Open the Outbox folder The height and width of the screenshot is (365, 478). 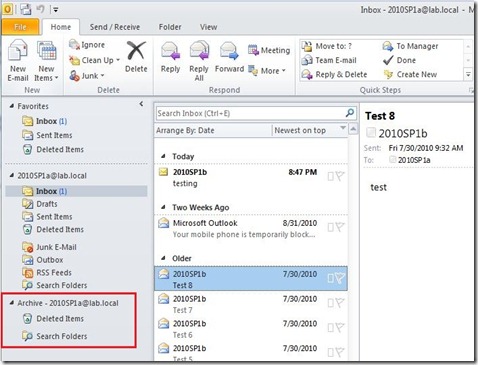pos(43,260)
